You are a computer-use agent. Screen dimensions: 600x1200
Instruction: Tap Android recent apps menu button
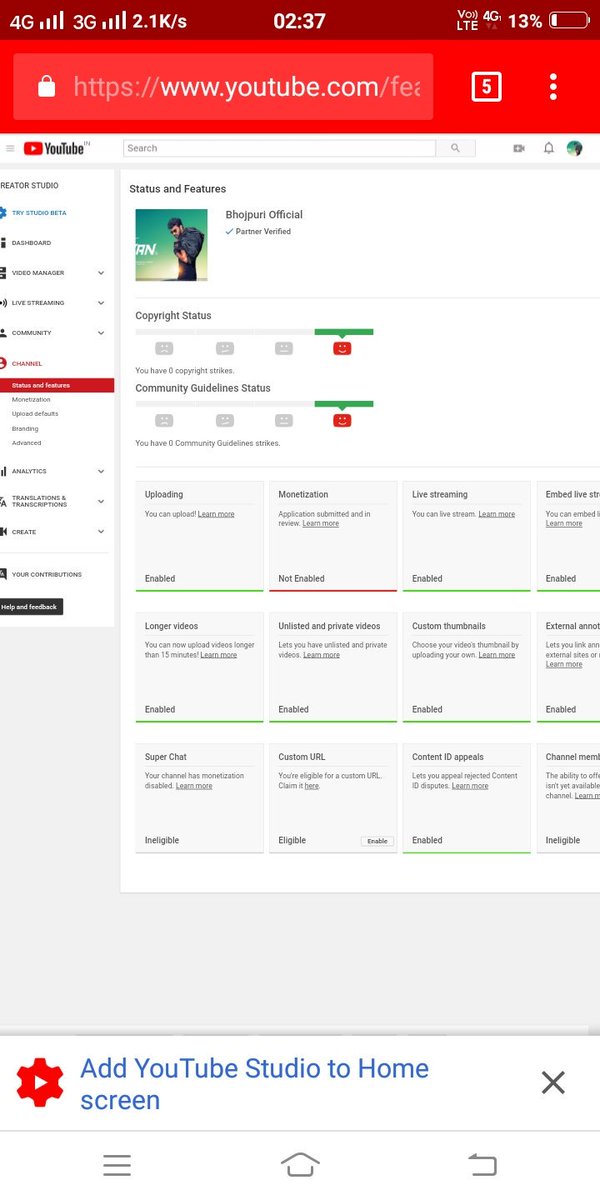pos(117,1165)
